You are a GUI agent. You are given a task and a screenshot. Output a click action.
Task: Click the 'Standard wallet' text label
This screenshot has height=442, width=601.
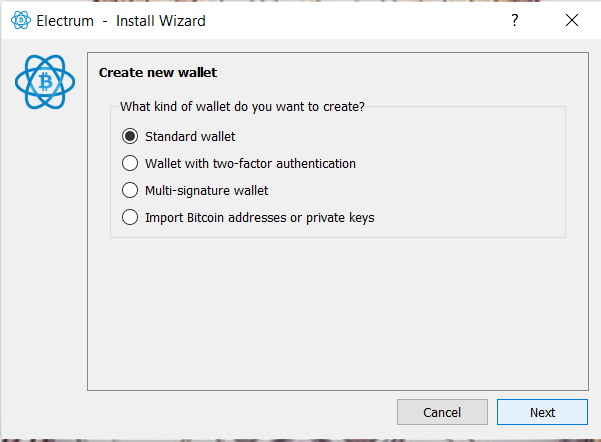(190, 136)
